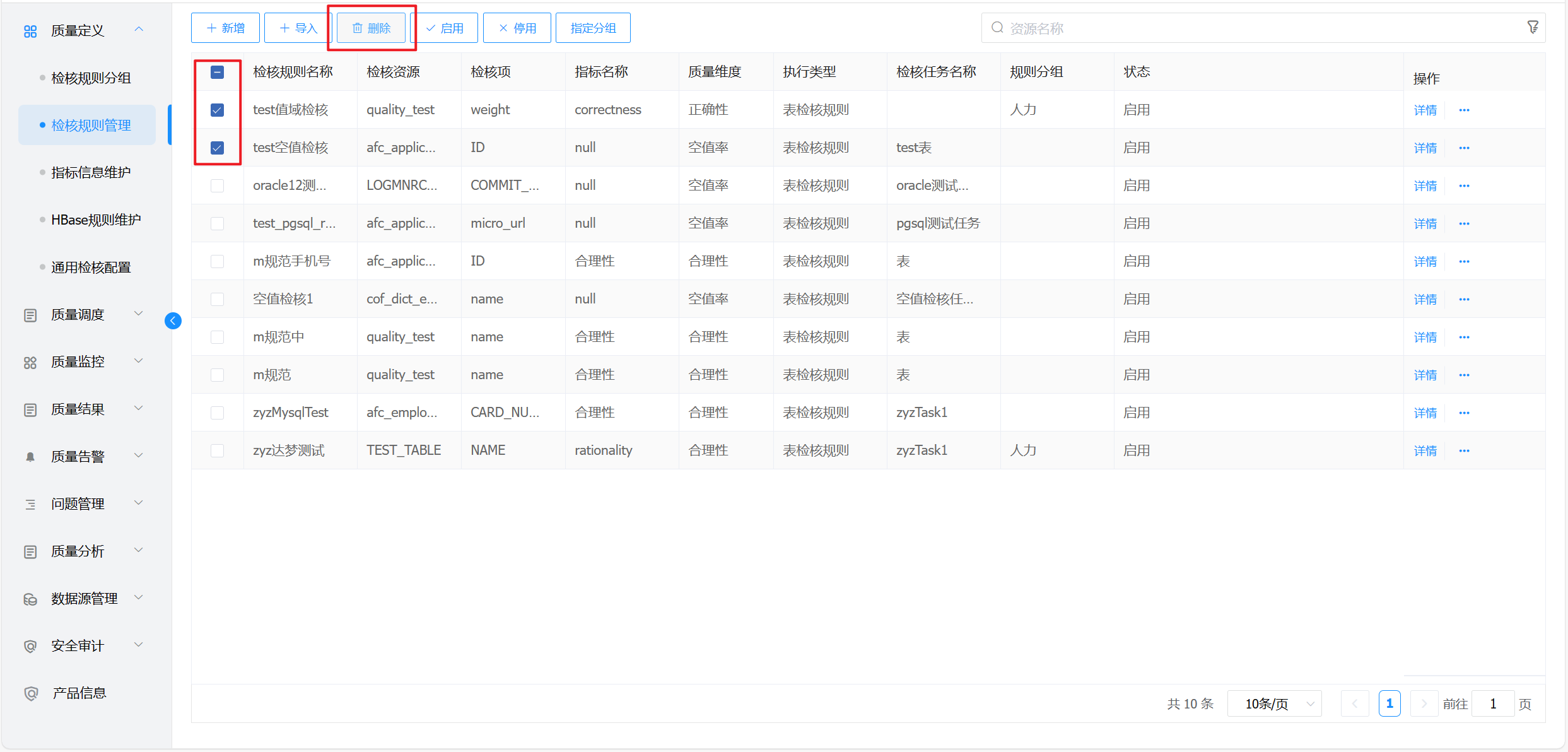The image size is (1568, 752).
Task: Click the search magnifier icon
Action: point(997,28)
